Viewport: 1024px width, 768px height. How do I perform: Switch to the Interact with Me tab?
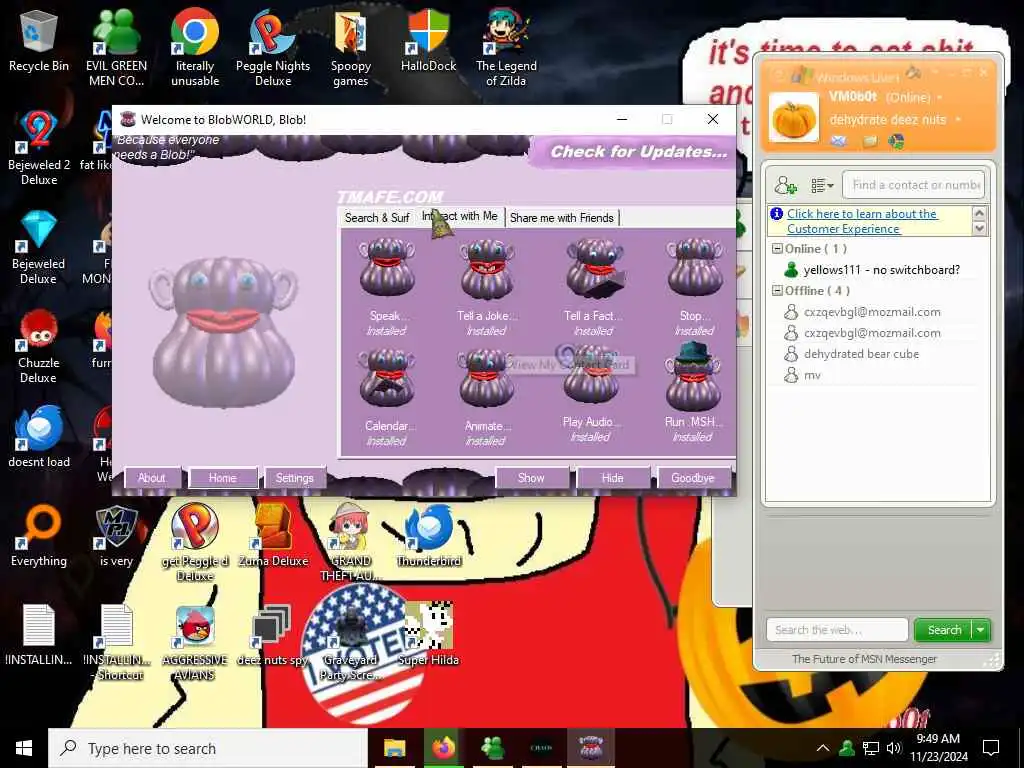point(460,216)
